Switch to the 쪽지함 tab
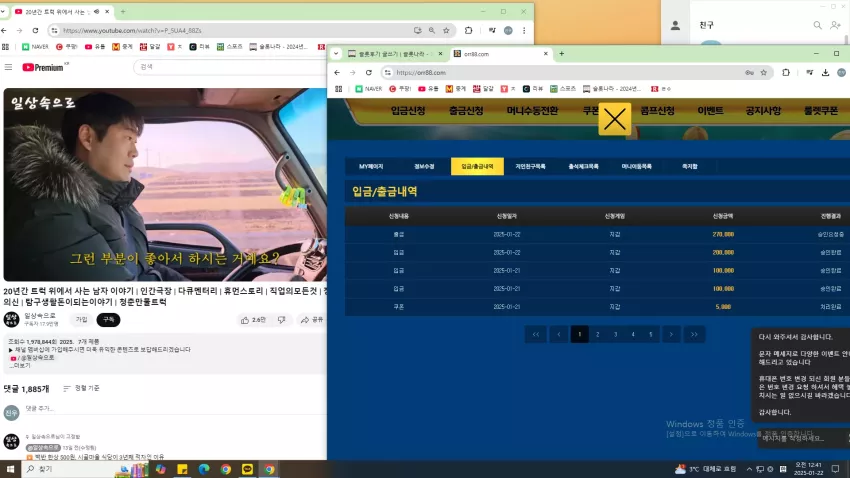The height and width of the screenshot is (478, 850). (690, 166)
